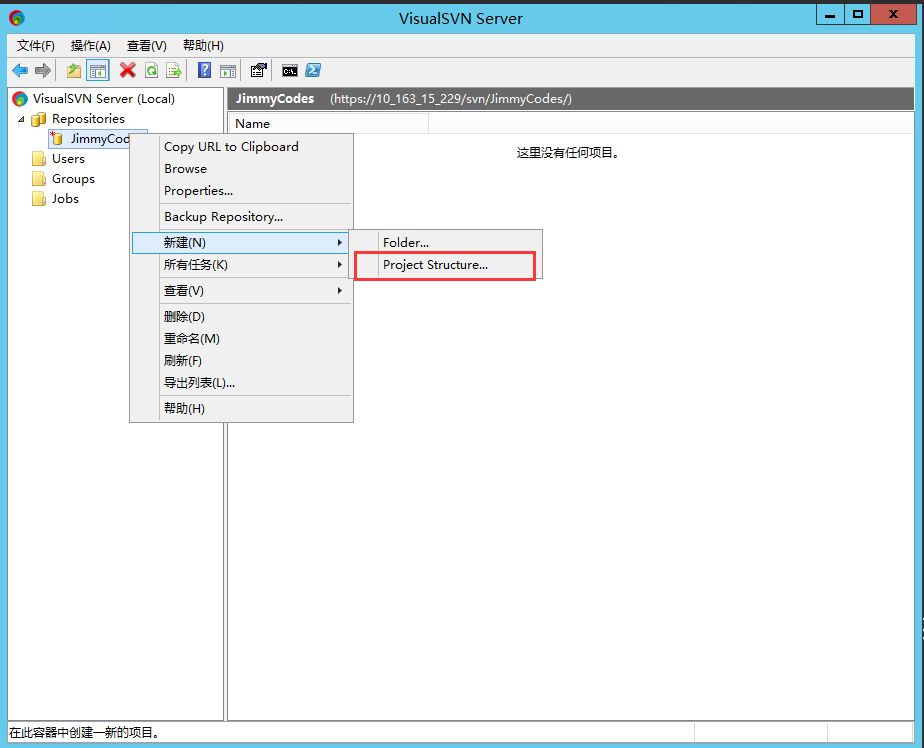This screenshot has width=924, height=748.
Task: Click the properties icon in toolbar
Action: pyautogui.click(x=259, y=71)
